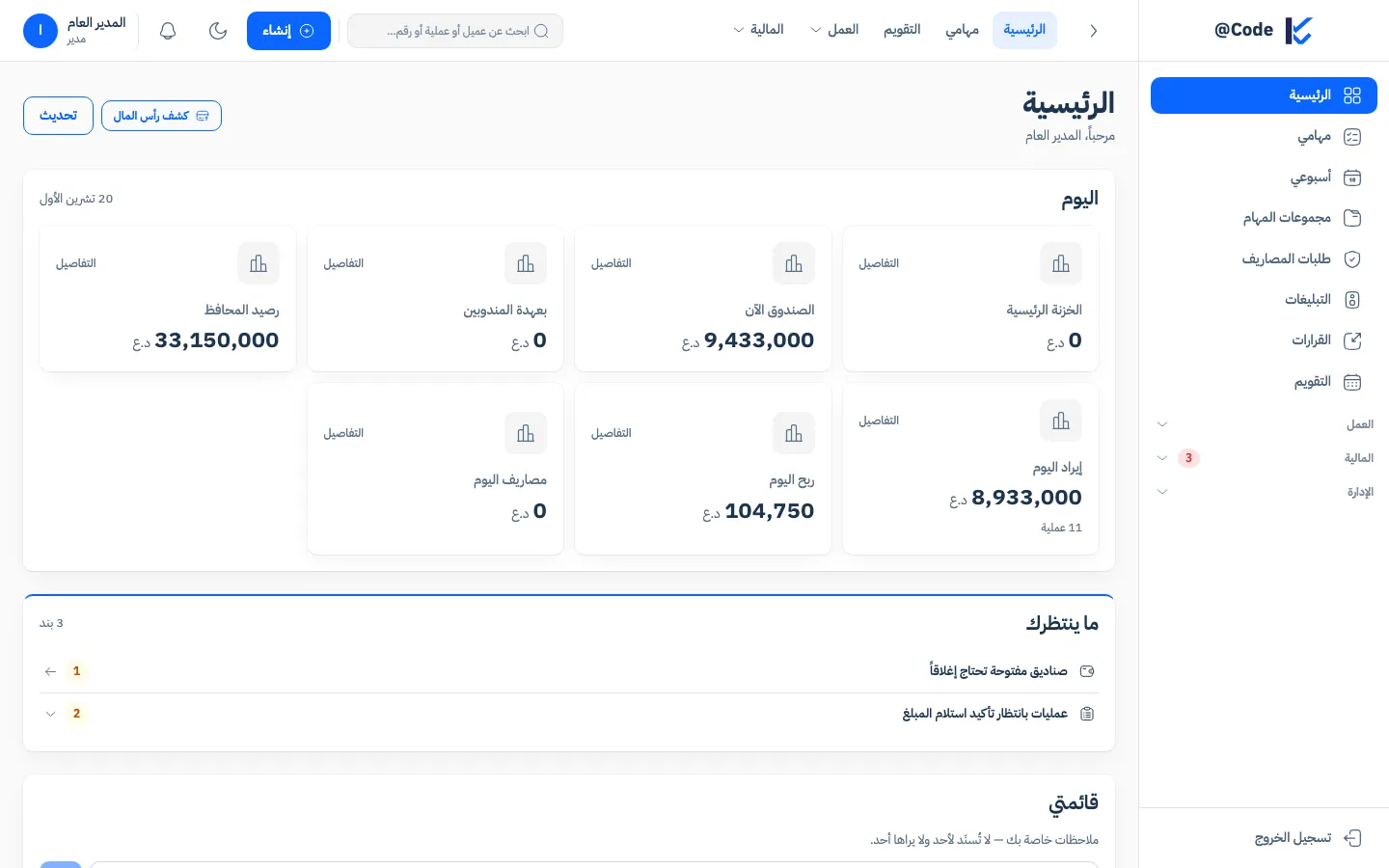This screenshot has width=1389, height=868.
Task: Expand the العمل dropdown in top navigation
Action: click(834, 30)
